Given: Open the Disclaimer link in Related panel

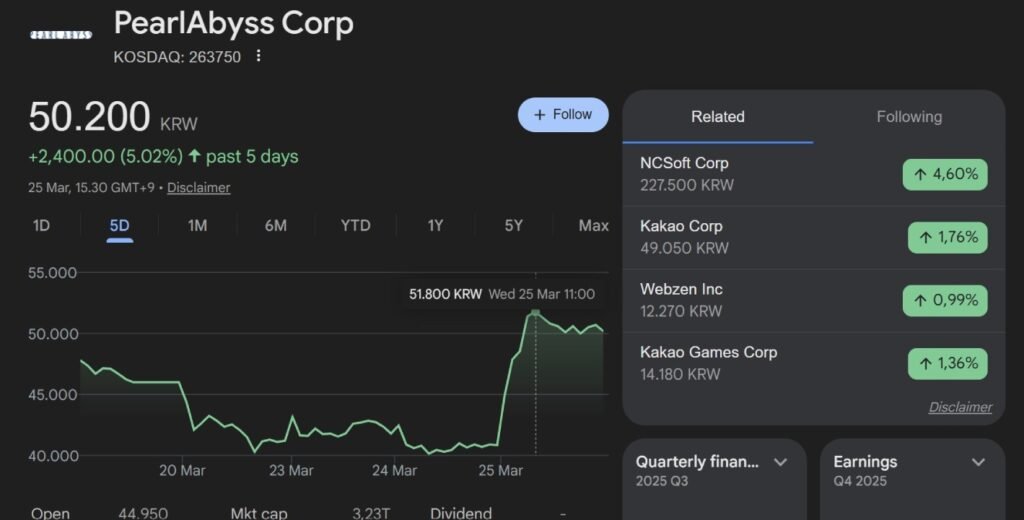Looking at the screenshot, I should click(x=960, y=407).
